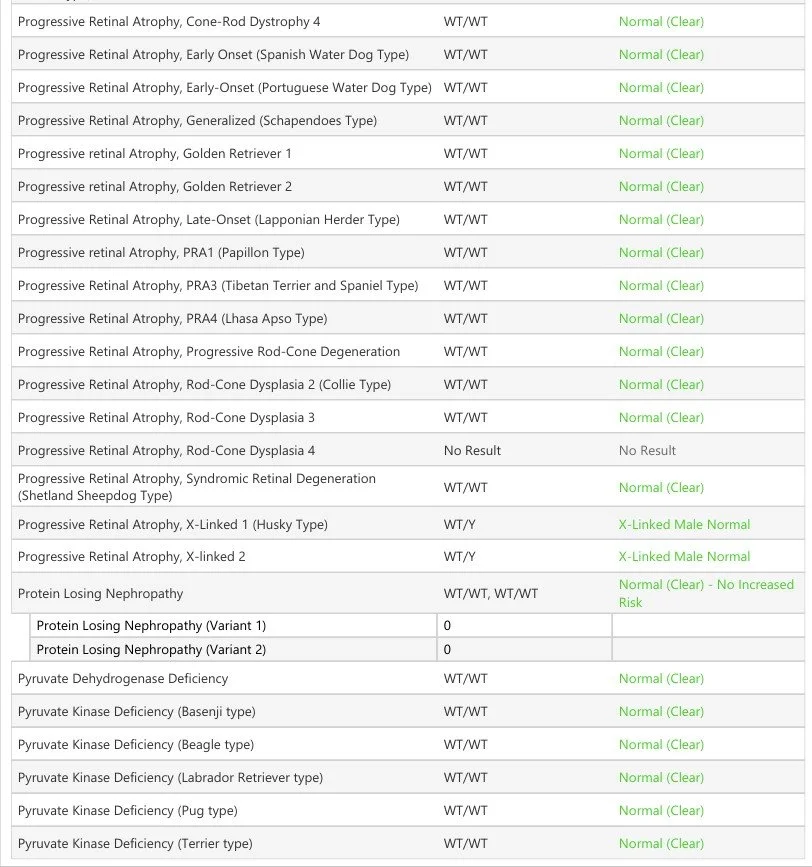812x867 pixels.
Task: Select Protein Losing Nephropathy (Variant 1) sub-row
Action: point(417,625)
